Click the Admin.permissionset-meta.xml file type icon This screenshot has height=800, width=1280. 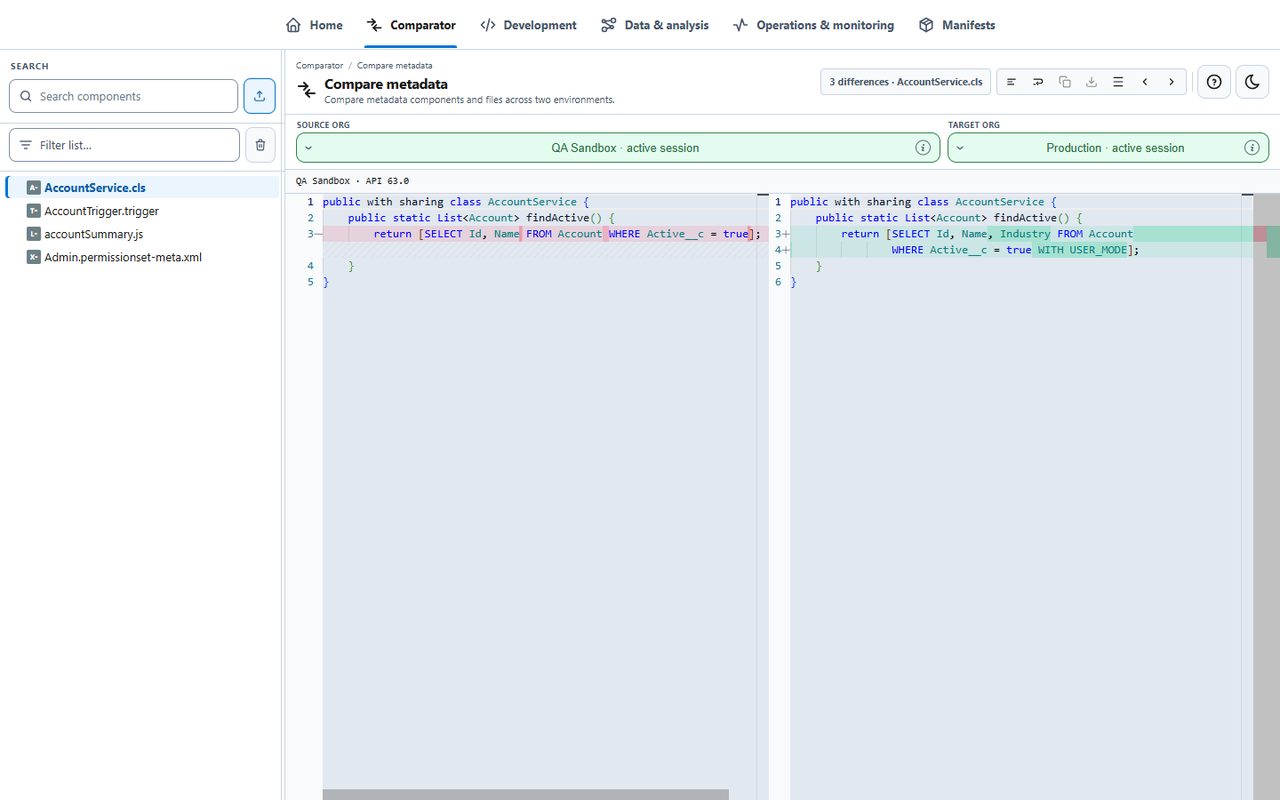[x=34, y=257]
